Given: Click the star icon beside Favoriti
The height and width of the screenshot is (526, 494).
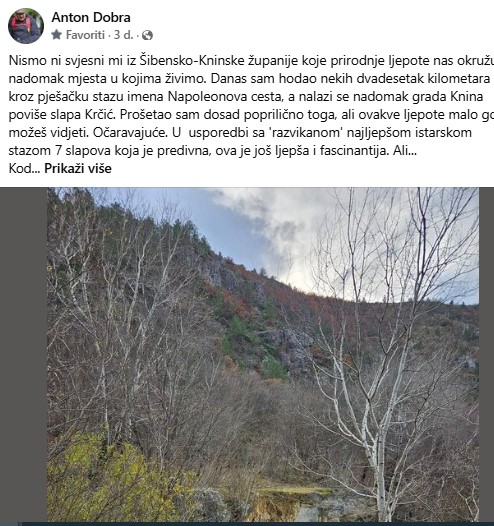Looking at the screenshot, I should [57, 35].
